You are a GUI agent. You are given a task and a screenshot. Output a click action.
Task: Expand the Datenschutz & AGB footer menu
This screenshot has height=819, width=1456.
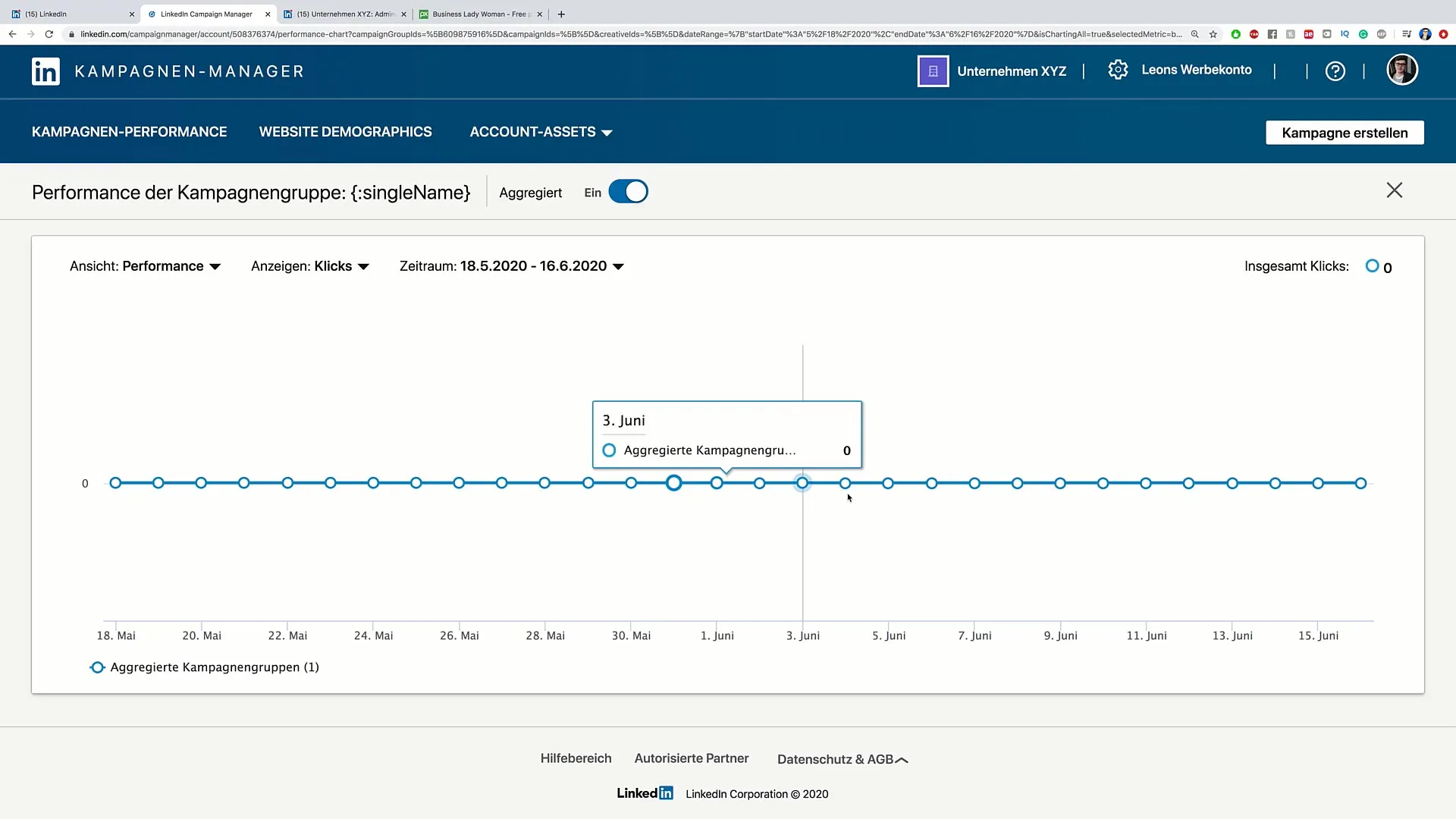coord(843,759)
